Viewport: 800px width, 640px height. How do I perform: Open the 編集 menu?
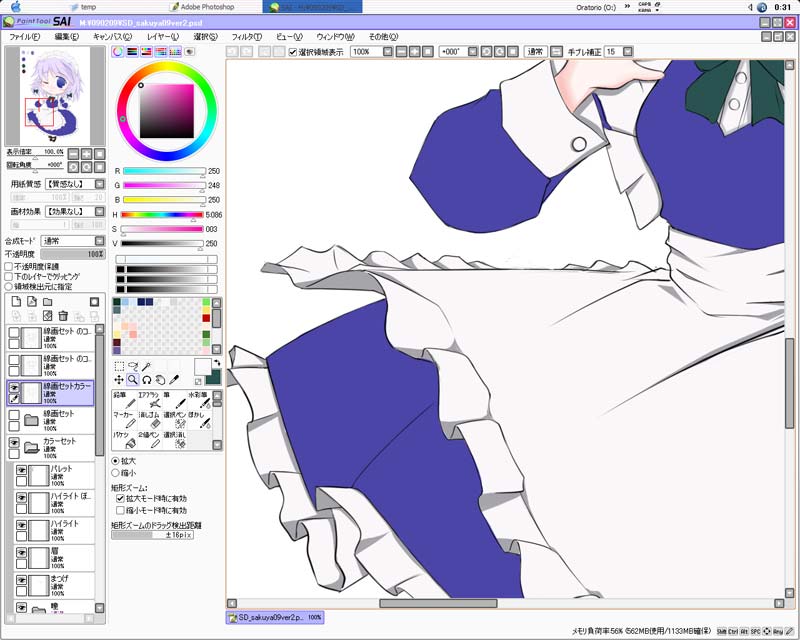coord(67,37)
